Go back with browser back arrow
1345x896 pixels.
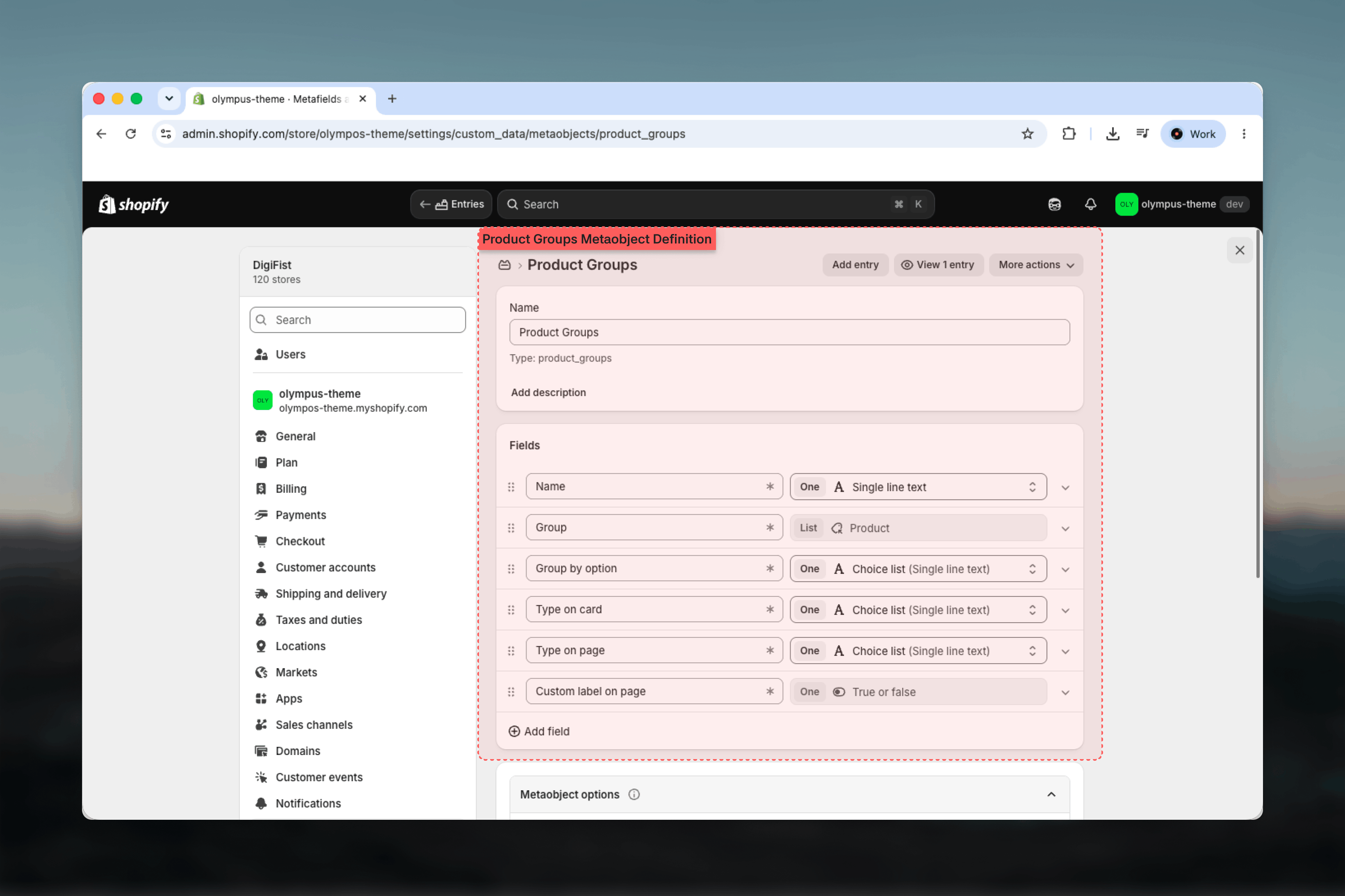[x=101, y=134]
